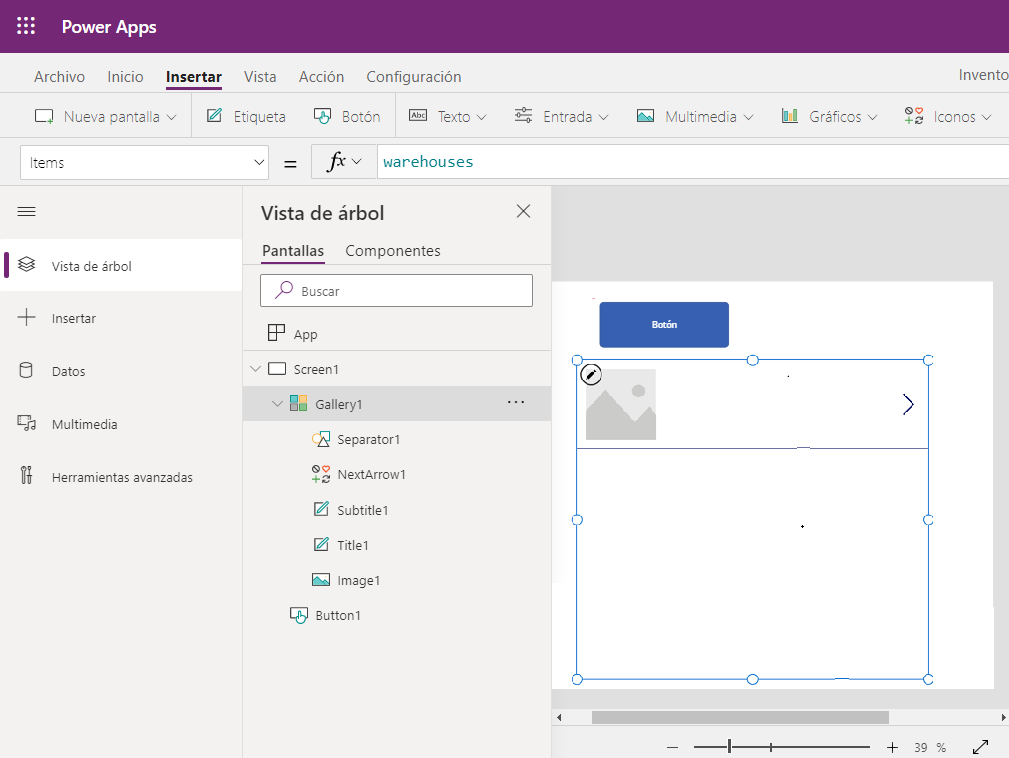
Task: Click the blue Botón on the canvas
Action: [x=664, y=324]
